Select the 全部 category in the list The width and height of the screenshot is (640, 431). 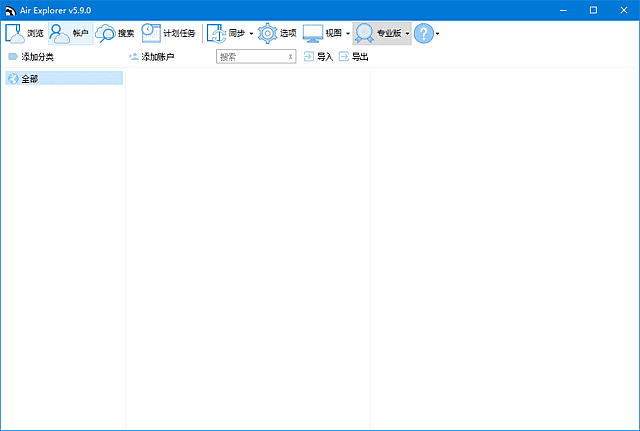point(30,78)
